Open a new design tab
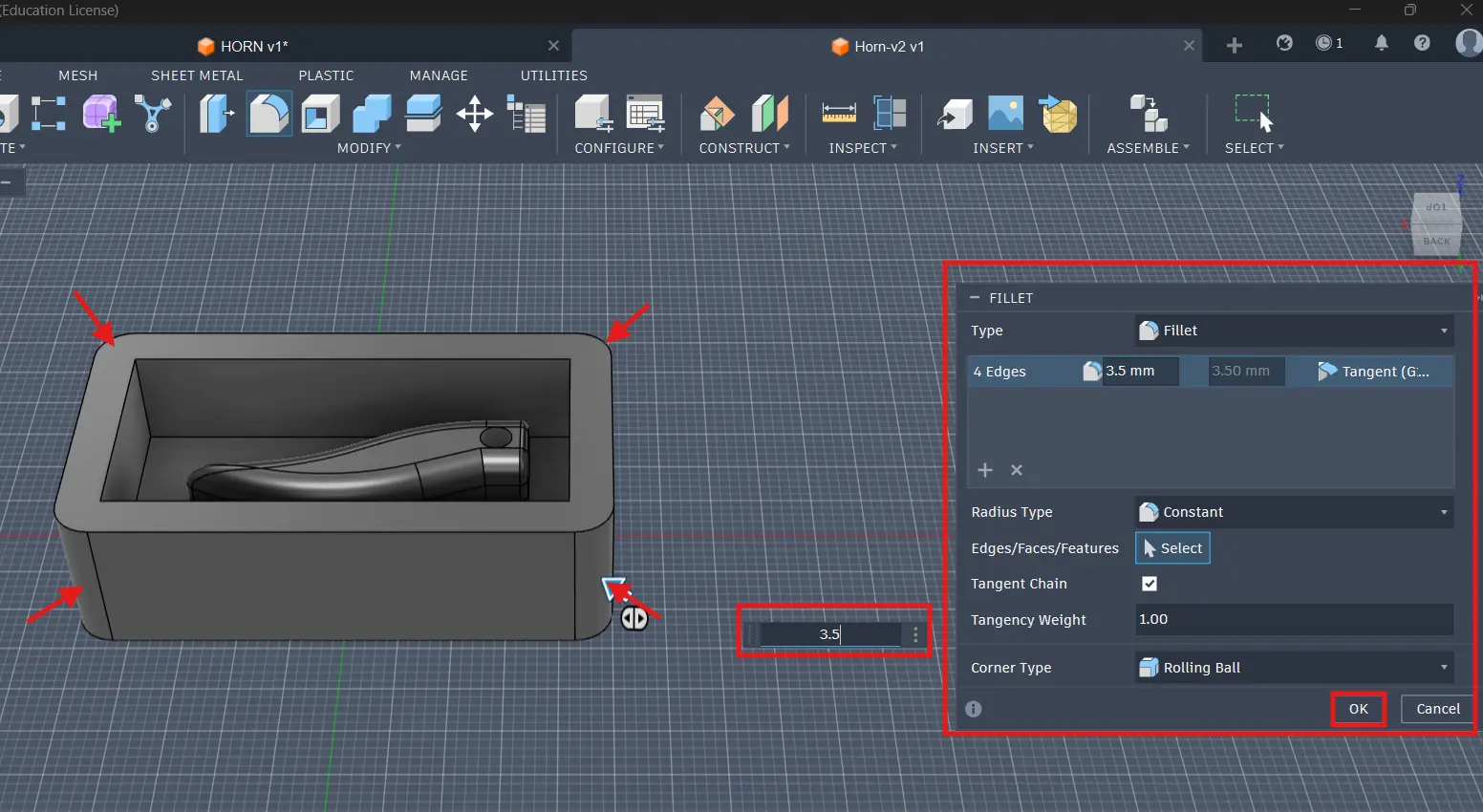The height and width of the screenshot is (812, 1483). pos(1234,46)
